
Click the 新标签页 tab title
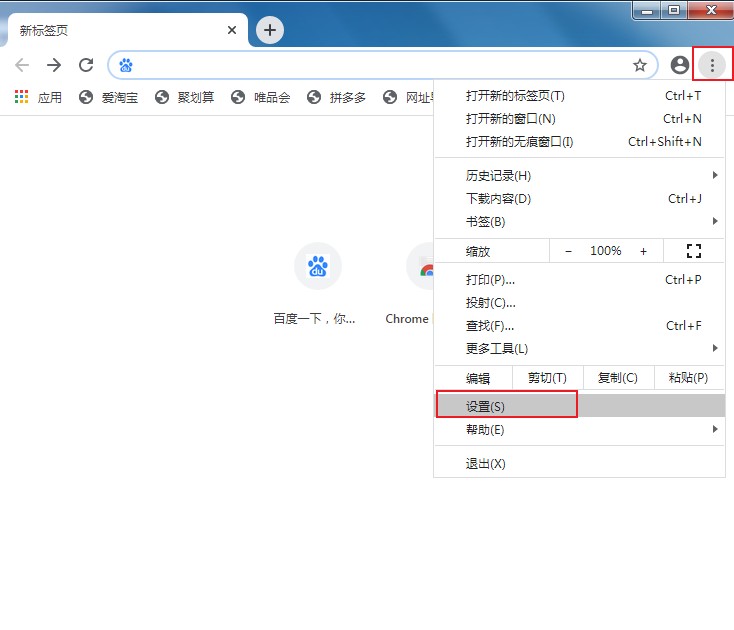(x=44, y=30)
